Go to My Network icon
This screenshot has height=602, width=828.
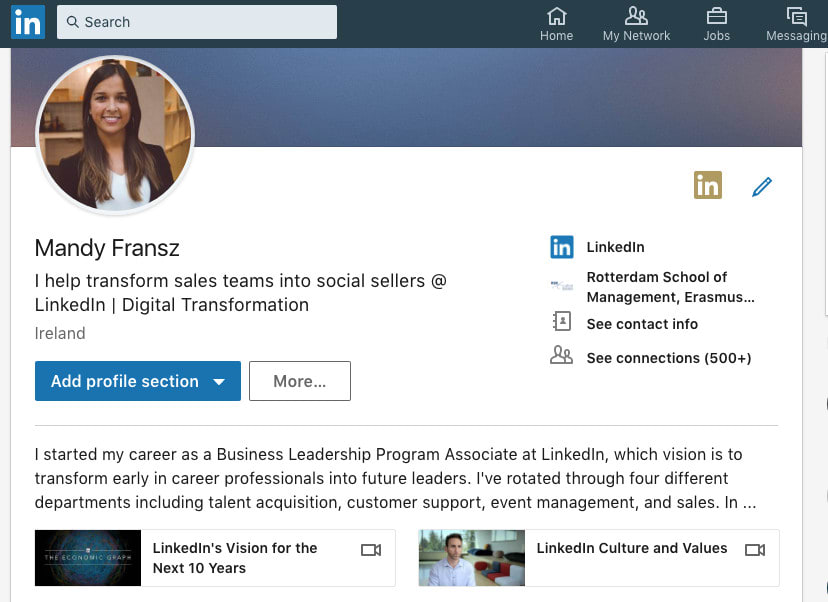pyautogui.click(x=636, y=16)
